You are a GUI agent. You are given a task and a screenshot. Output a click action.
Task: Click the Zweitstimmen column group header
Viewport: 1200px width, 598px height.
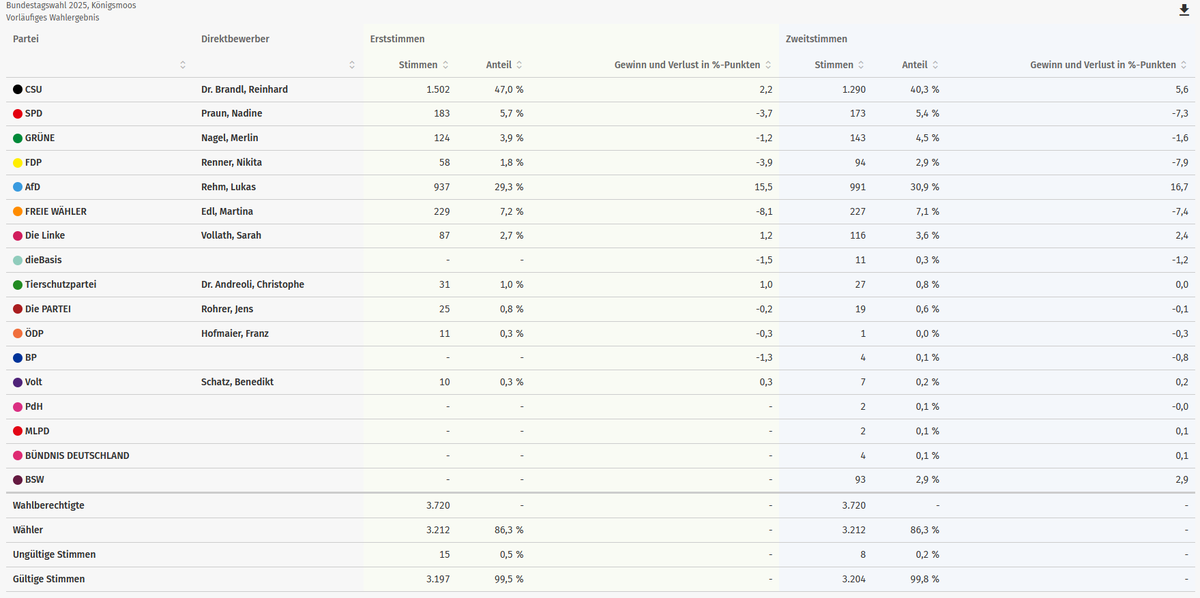817,39
